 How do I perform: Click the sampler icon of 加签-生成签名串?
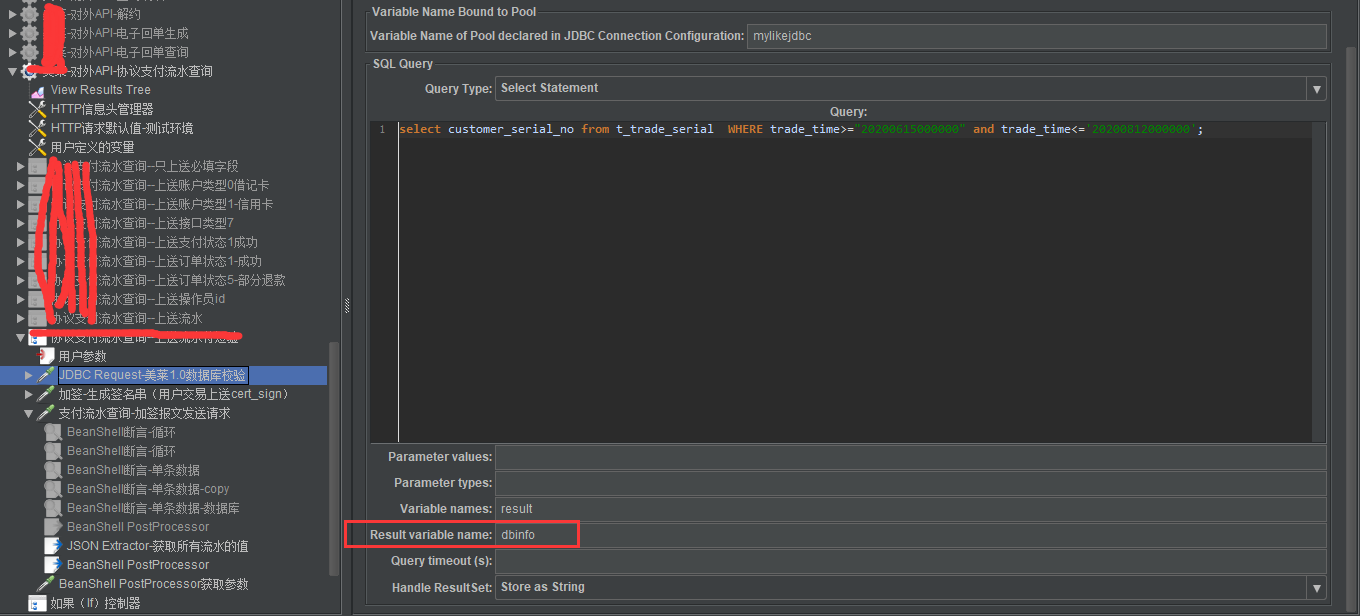coord(46,394)
